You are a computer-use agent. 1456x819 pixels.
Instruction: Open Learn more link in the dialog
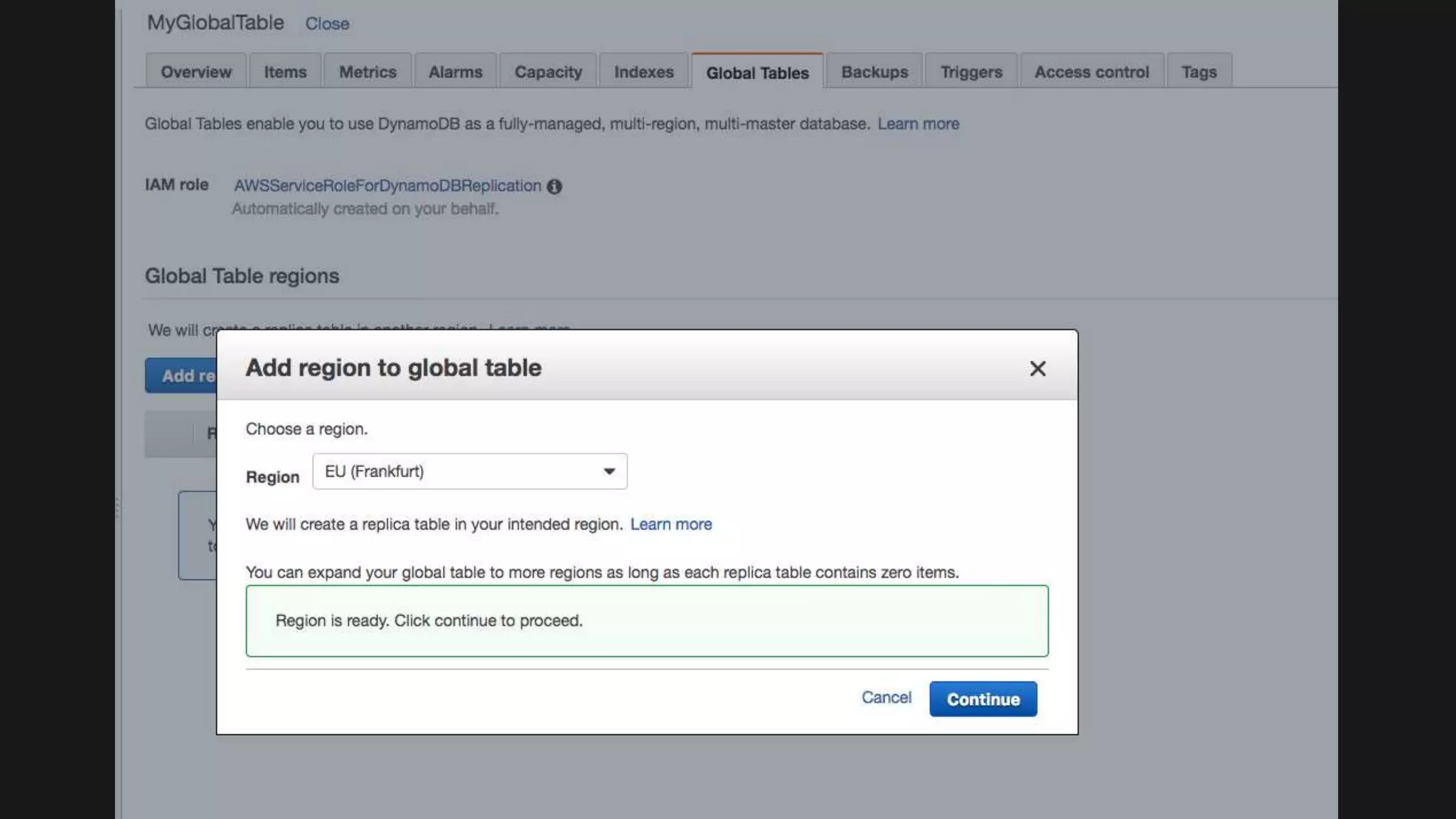tap(670, 524)
